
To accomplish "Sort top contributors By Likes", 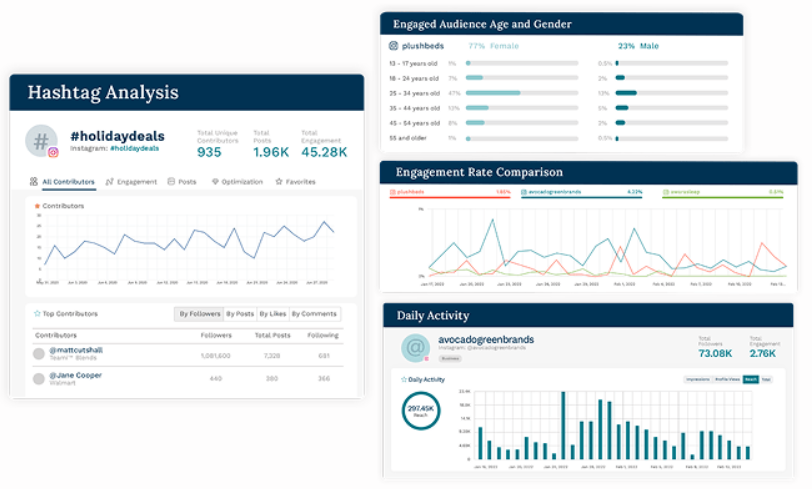I will tap(272, 314).
